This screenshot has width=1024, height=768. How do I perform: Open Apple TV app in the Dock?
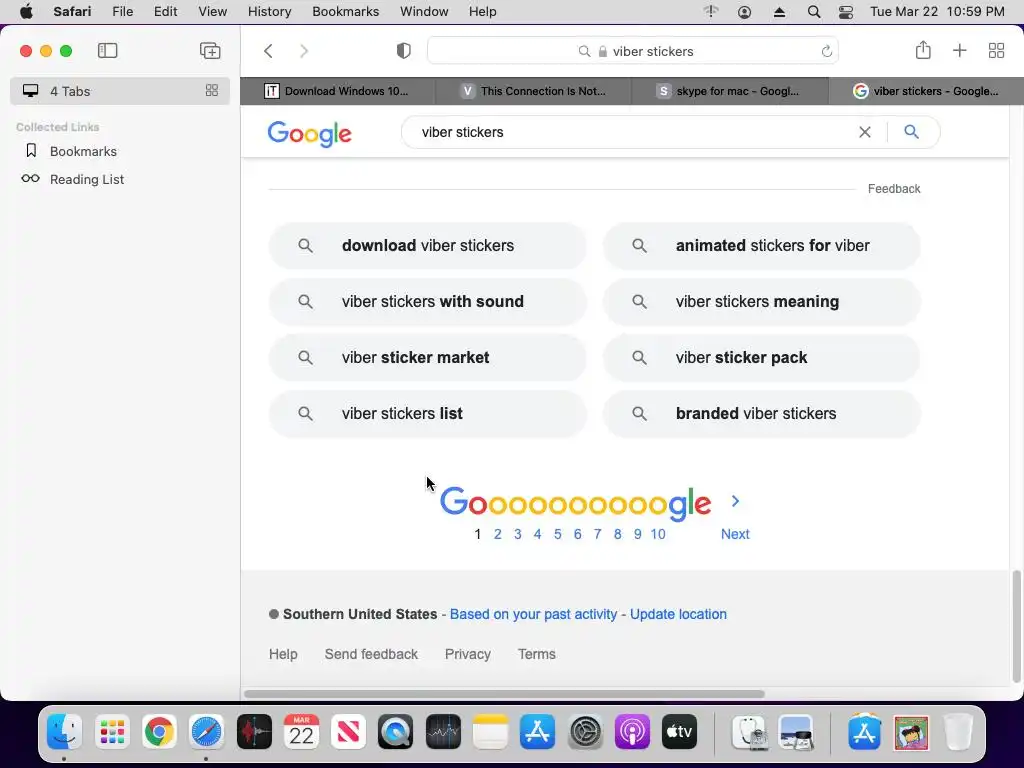click(x=679, y=732)
